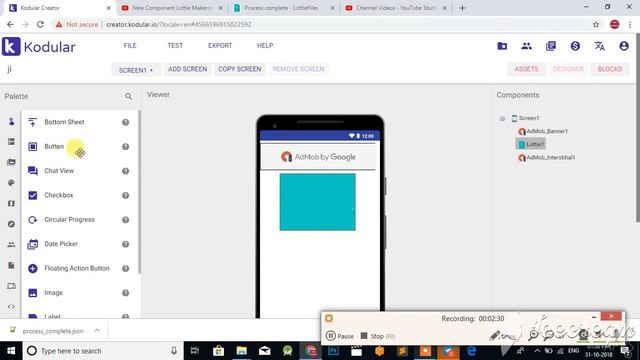This screenshot has width=640, height=360.
Task: Select the User Interface palette category icon
Action: (11, 121)
